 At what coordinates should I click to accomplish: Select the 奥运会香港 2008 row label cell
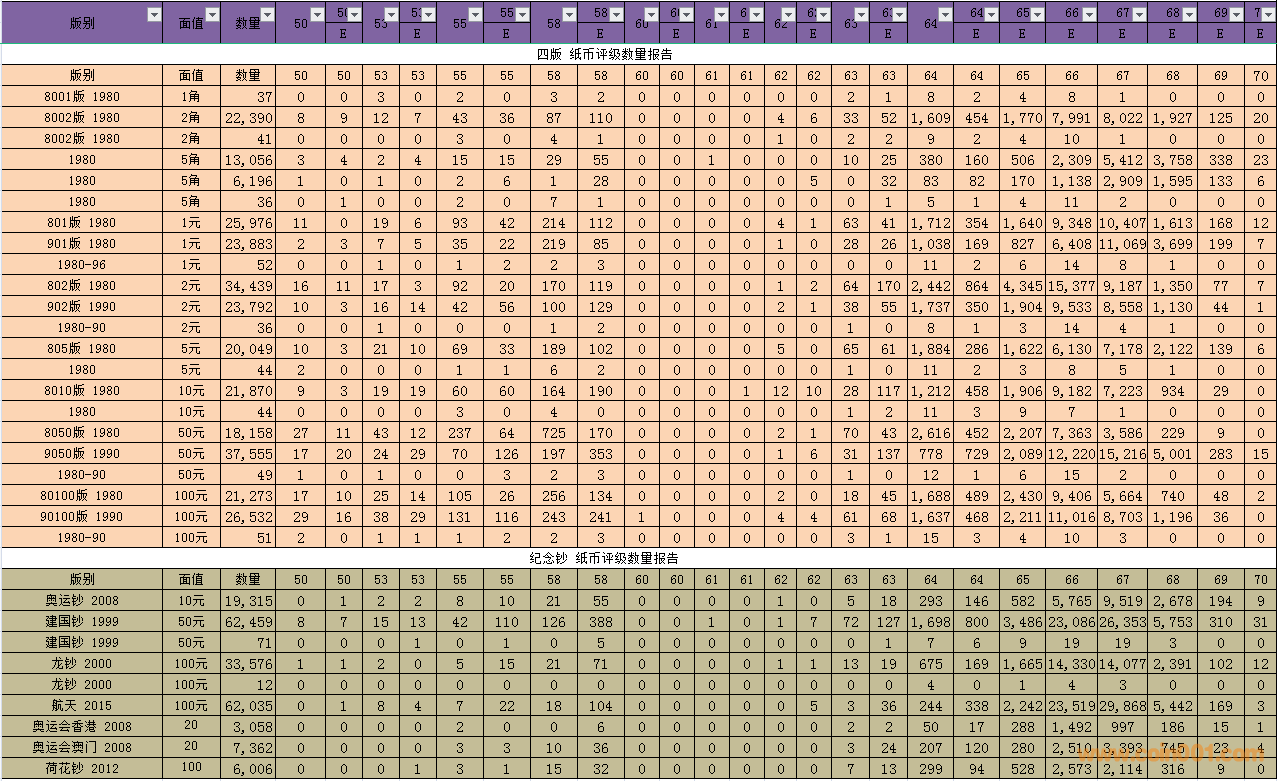click(82, 727)
